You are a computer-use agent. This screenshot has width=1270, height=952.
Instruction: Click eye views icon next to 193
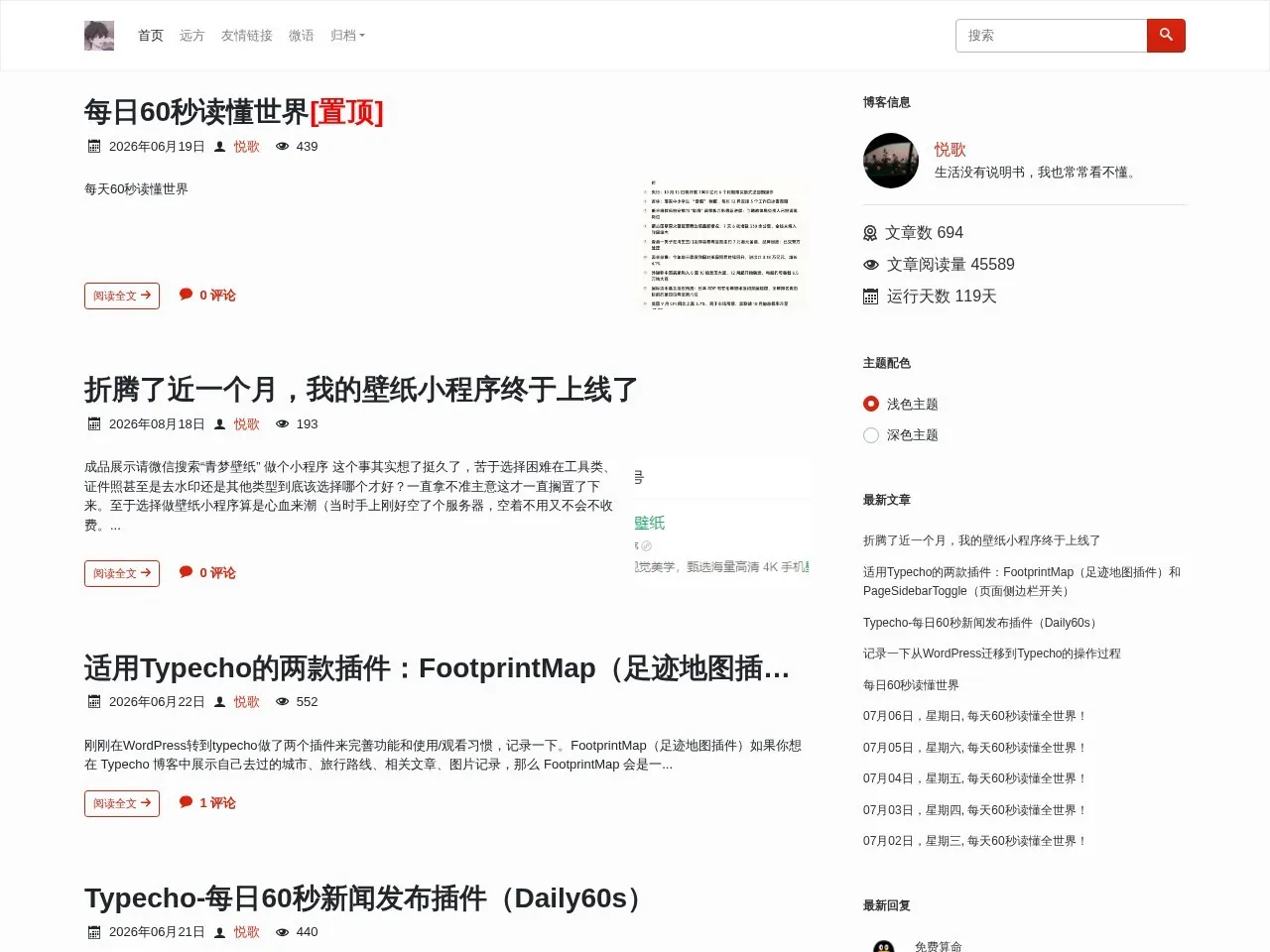[x=283, y=424]
